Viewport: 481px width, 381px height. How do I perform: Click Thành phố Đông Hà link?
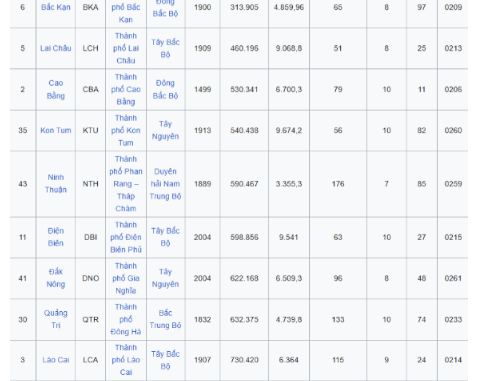coord(126,319)
